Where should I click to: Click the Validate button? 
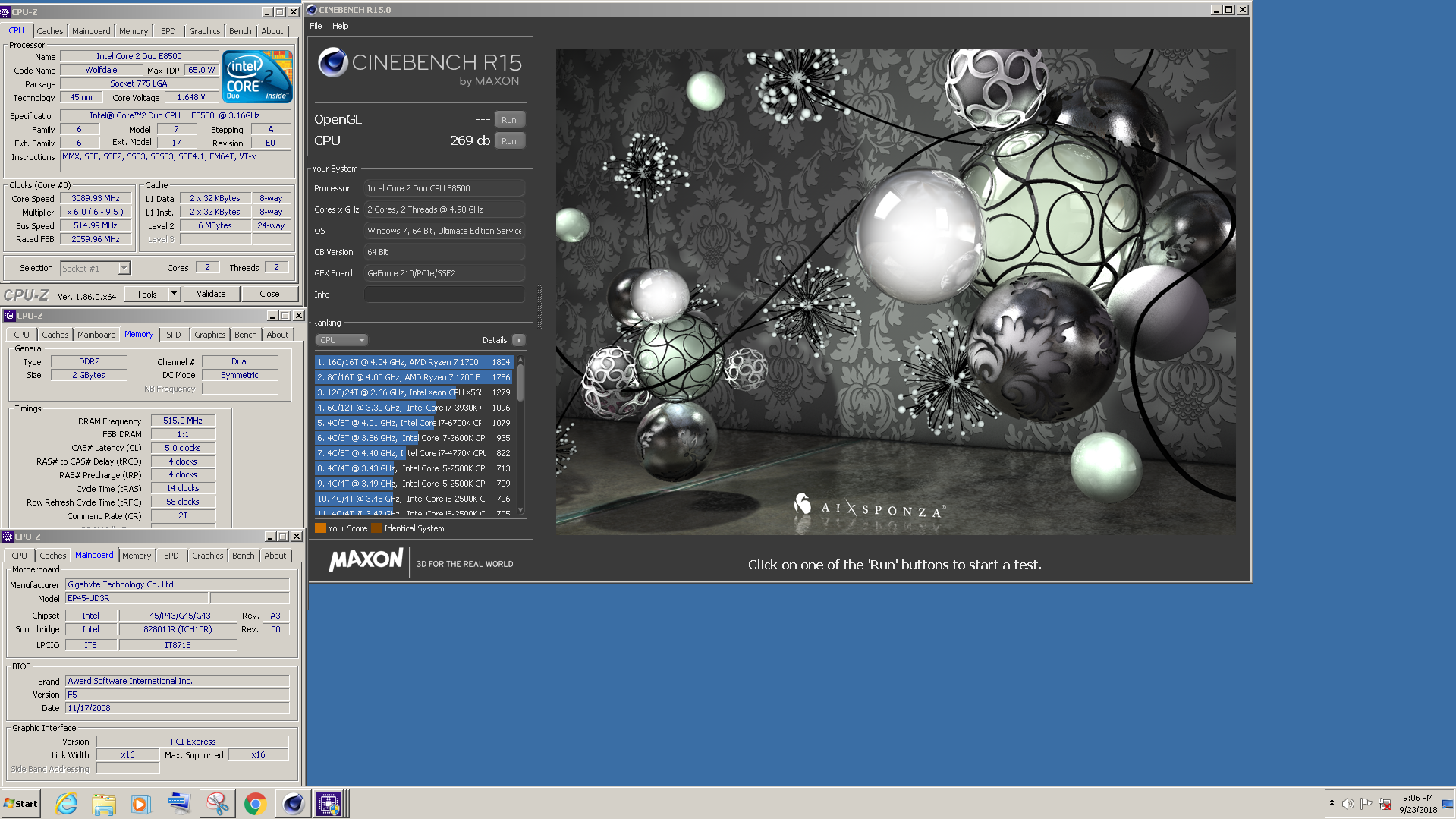pyautogui.click(x=211, y=294)
